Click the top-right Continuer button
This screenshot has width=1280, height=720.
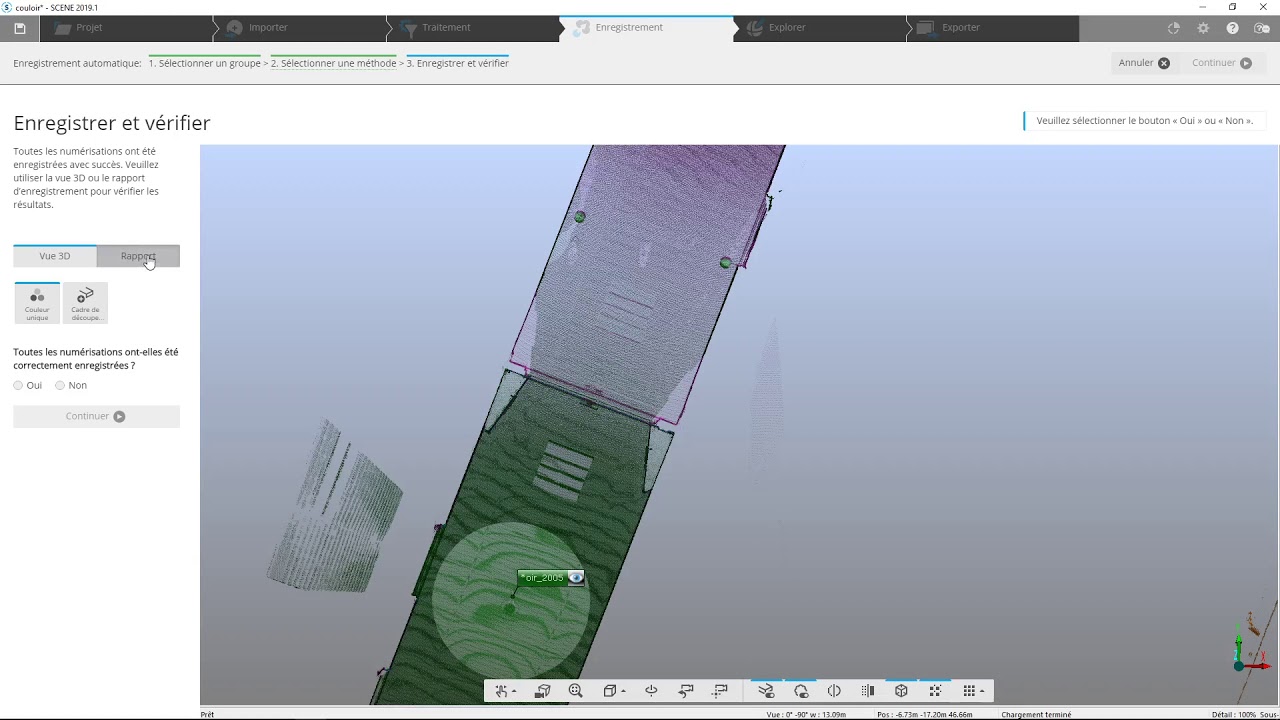coord(1222,63)
